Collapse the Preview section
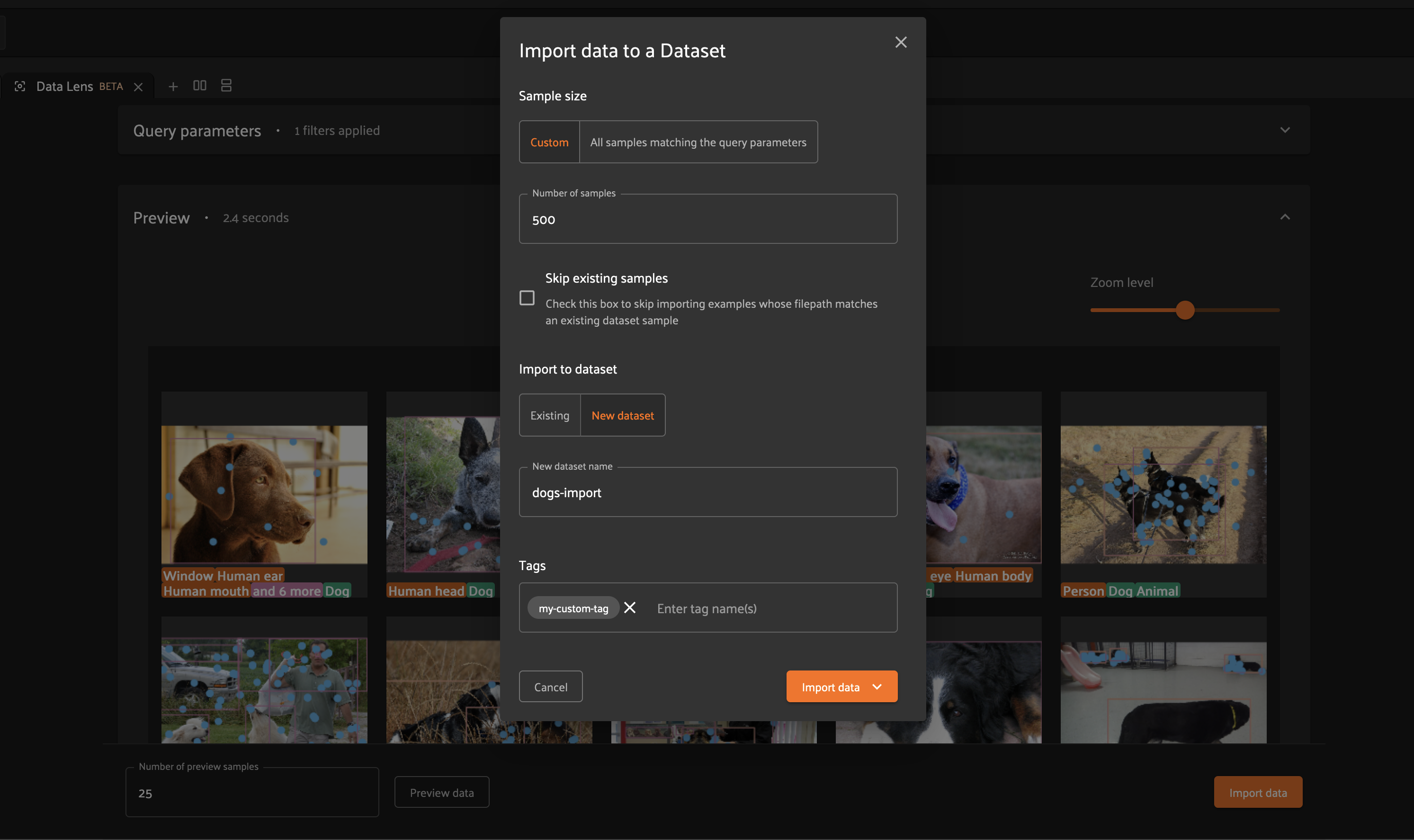Screen dimensions: 1414x840 coord(1285,217)
